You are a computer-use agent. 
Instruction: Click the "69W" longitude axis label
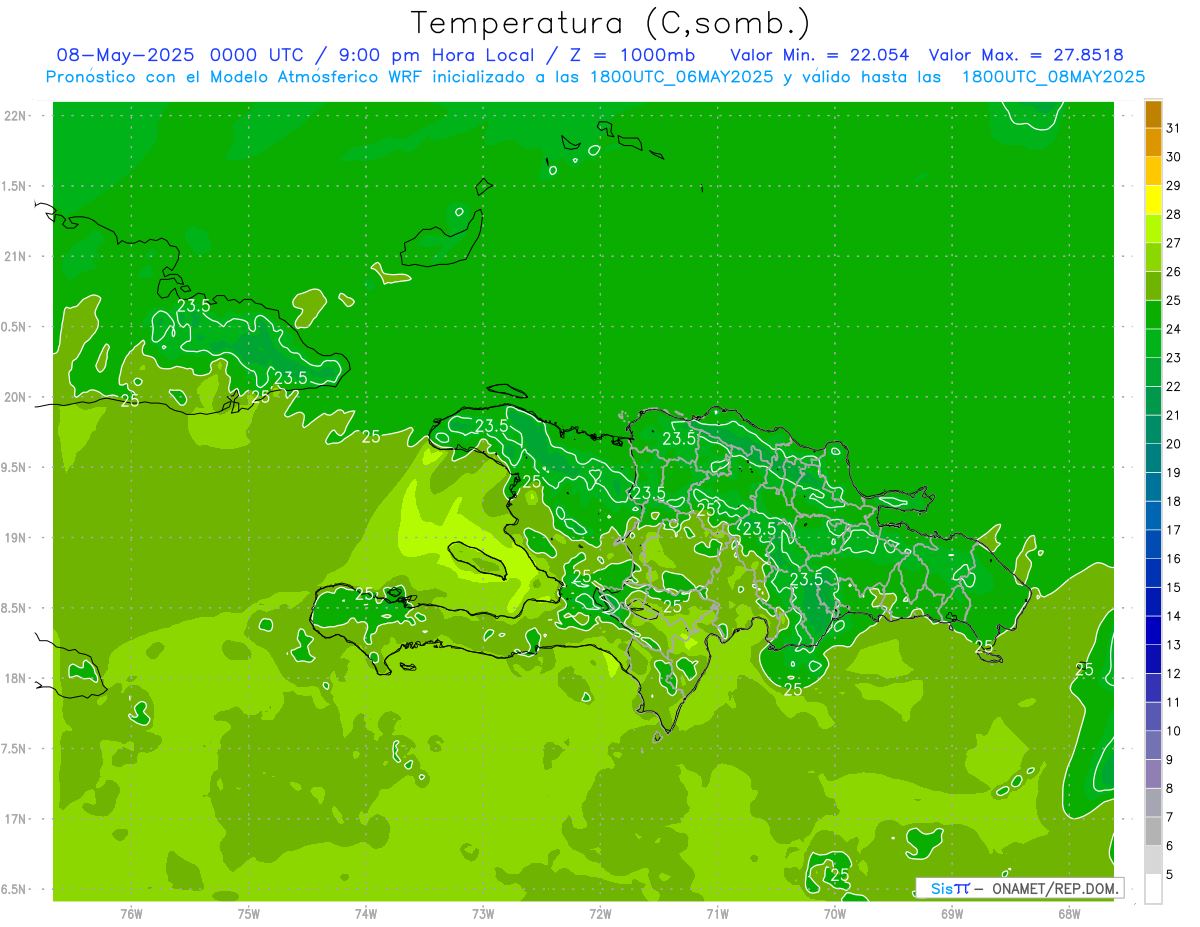(x=952, y=913)
